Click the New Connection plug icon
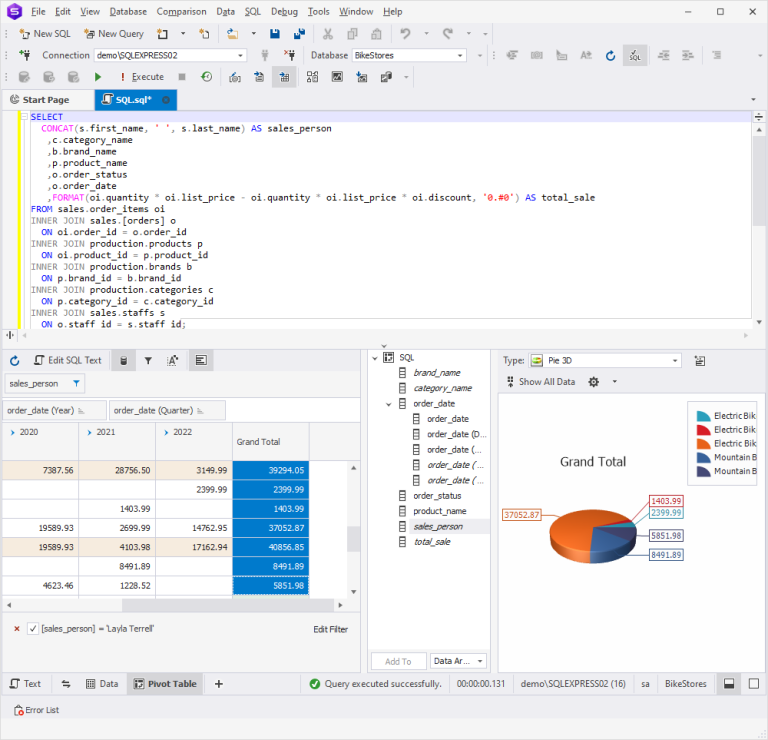Screen dimensions: 768x740 coord(24,55)
